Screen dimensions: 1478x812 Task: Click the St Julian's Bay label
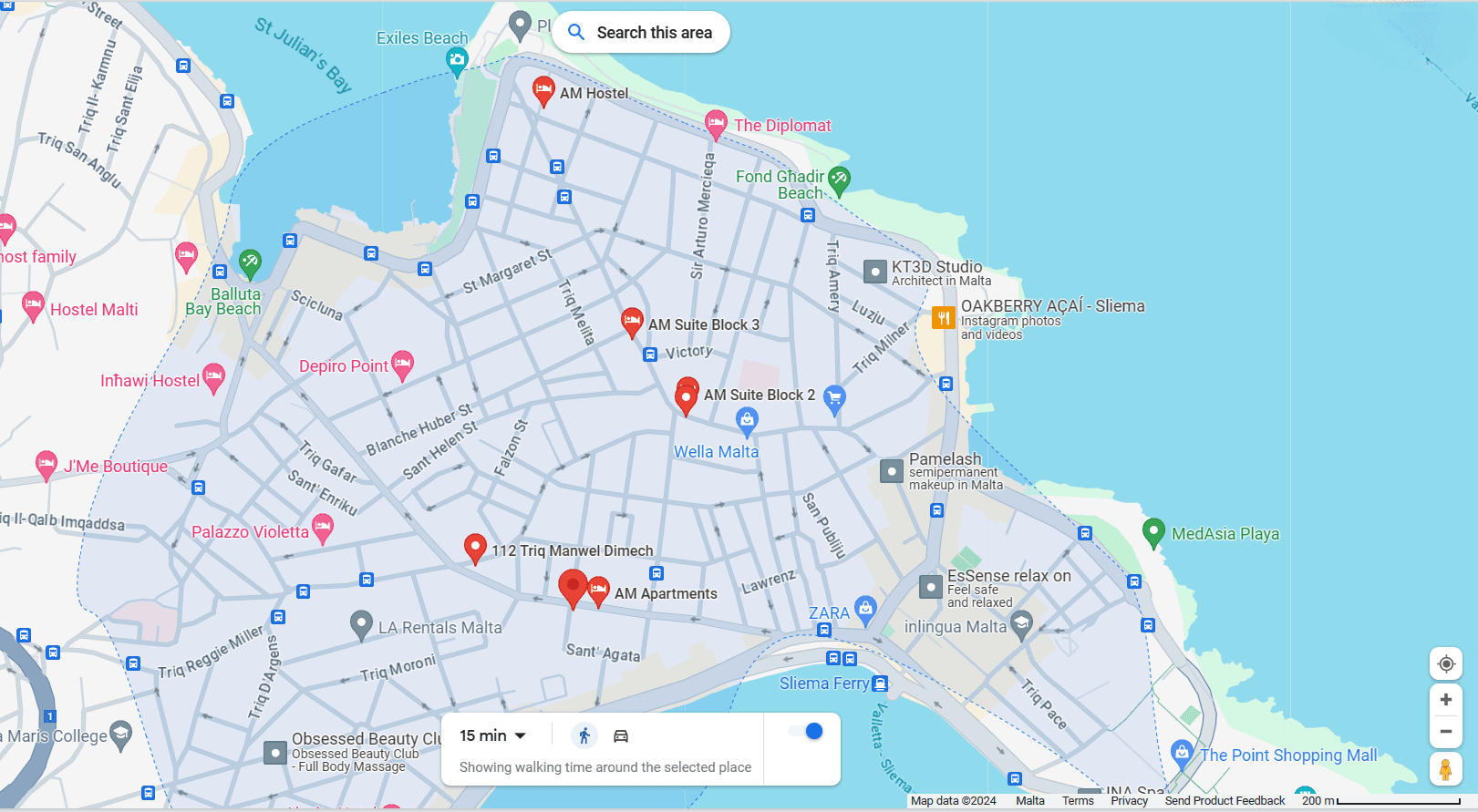304,55
